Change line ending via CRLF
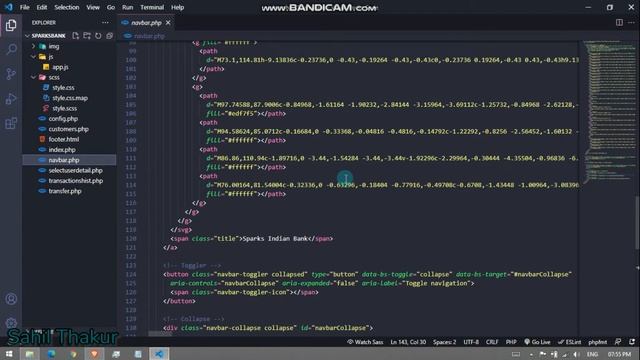 (492, 342)
